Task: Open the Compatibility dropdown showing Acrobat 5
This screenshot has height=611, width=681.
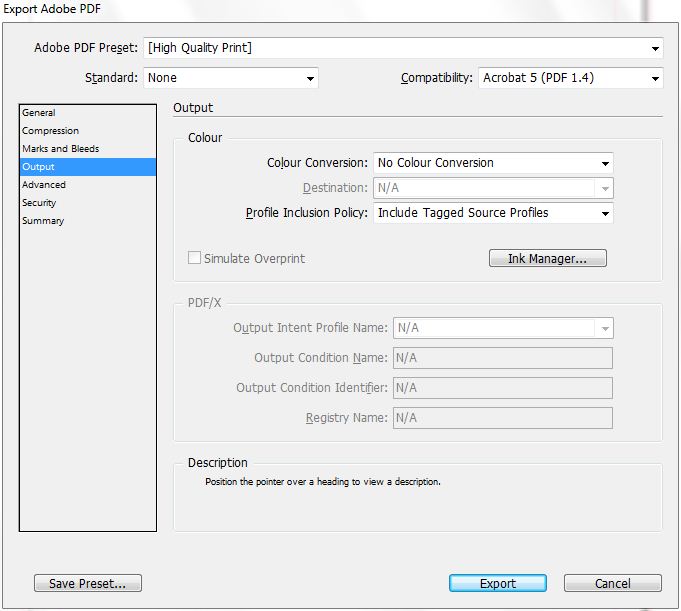Action: [571, 78]
